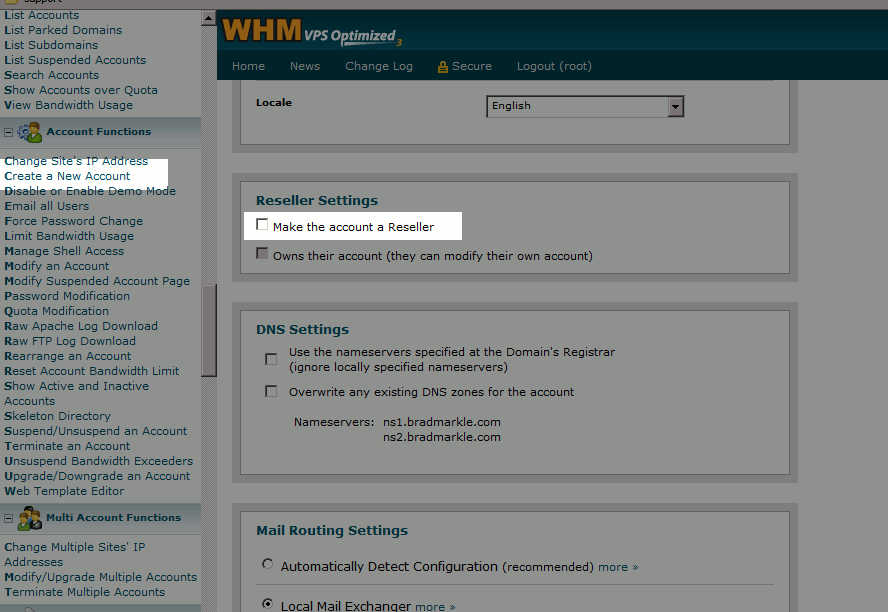Image resolution: width=888 pixels, height=612 pixels.
Task: Enable Use nameservers specified at Domain's Registrar
Action: tap(271, 359)
